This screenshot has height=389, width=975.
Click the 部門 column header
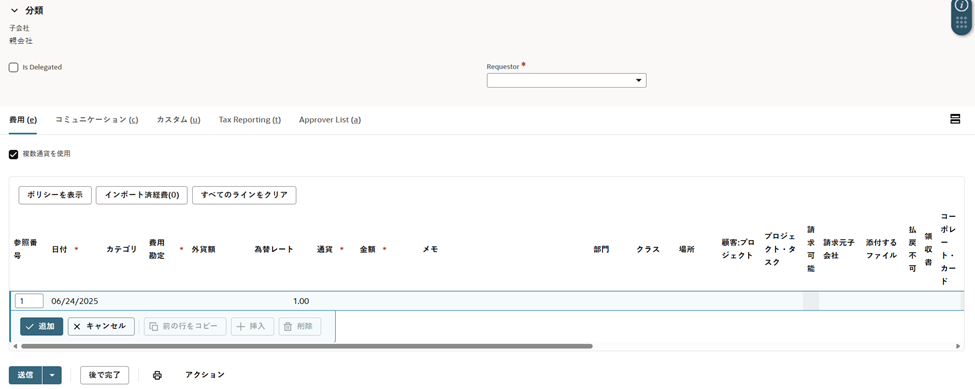click(601, 249)
